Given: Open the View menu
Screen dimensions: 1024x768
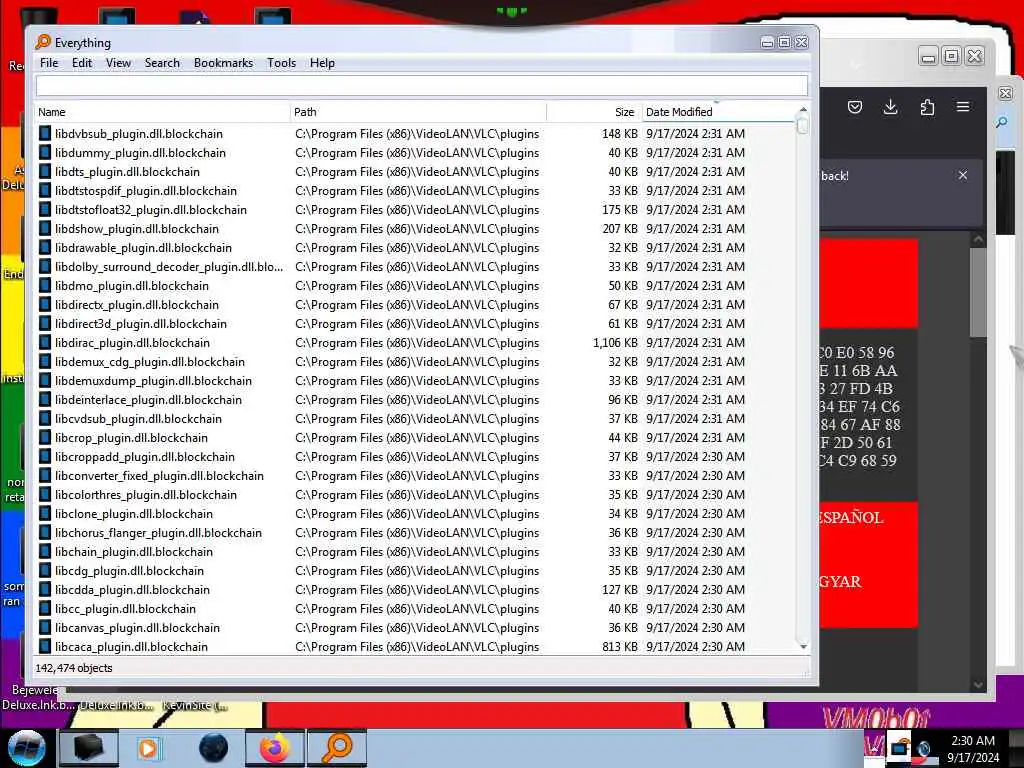Looking at the screenshot, I should click(x=118, y=63).
